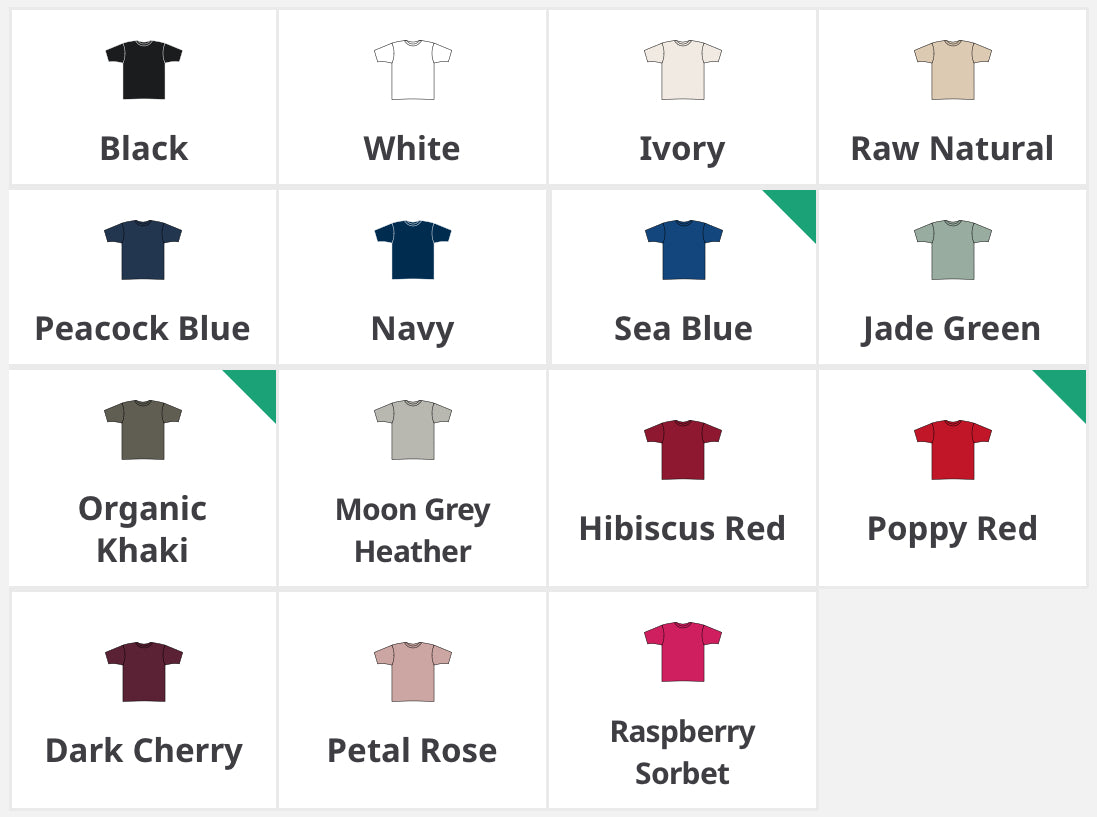Screen dimensions: 1097x817
Task: Click the Sea Blue shirt color swatch
Action: 683,250
